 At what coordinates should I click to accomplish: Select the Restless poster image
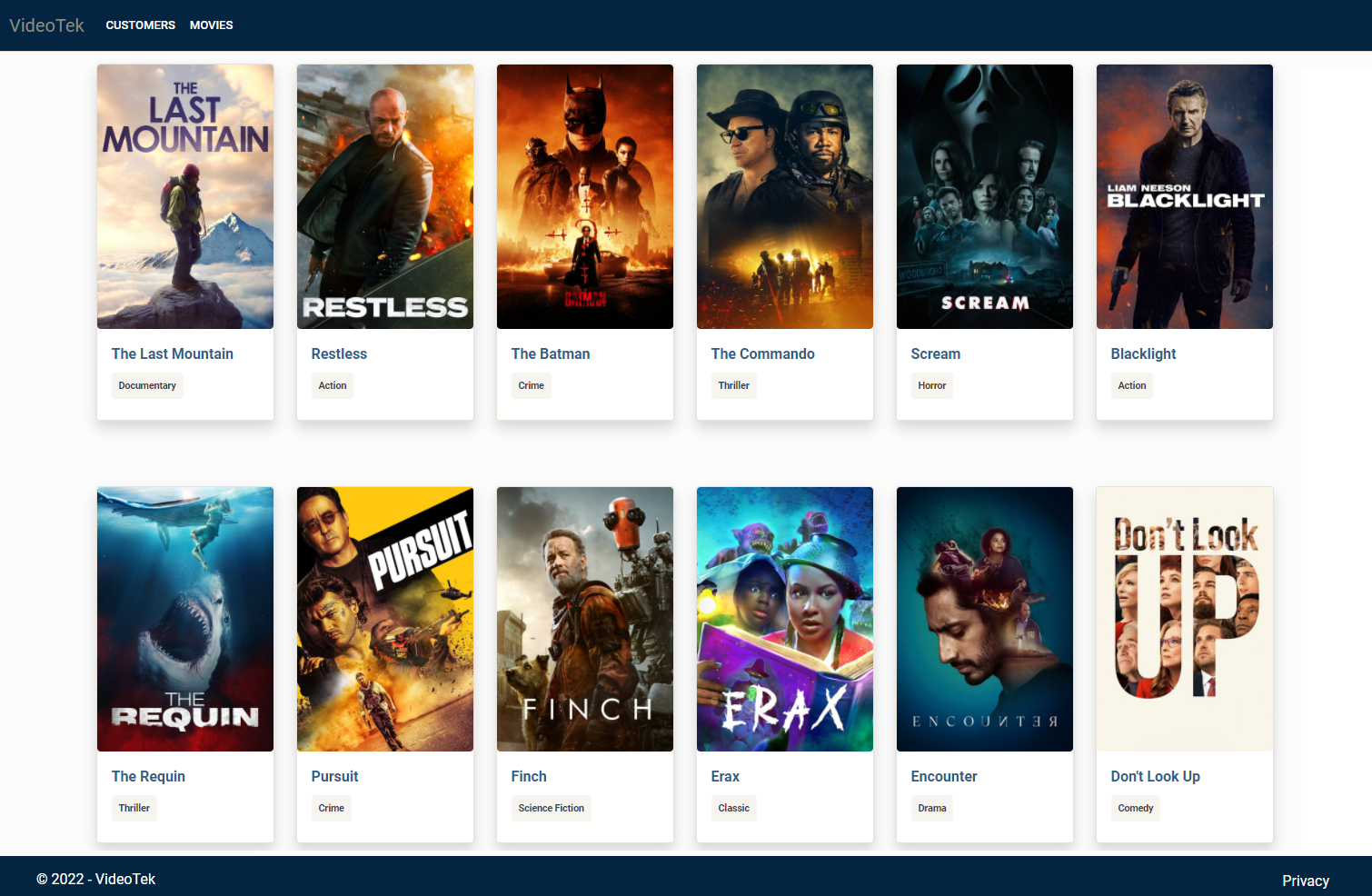[x=385, y=196]
